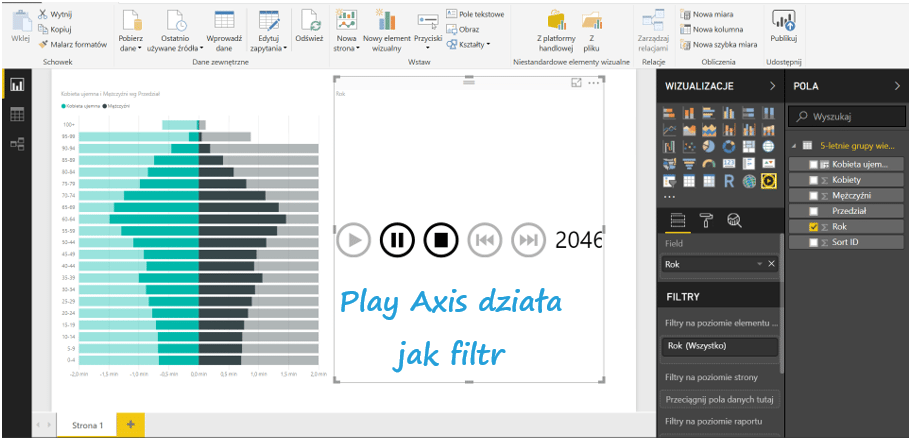The width and height of the screenshot is (916, 440).
Task: Uncheck the Rok field checkbox
Action: (811, 227)
